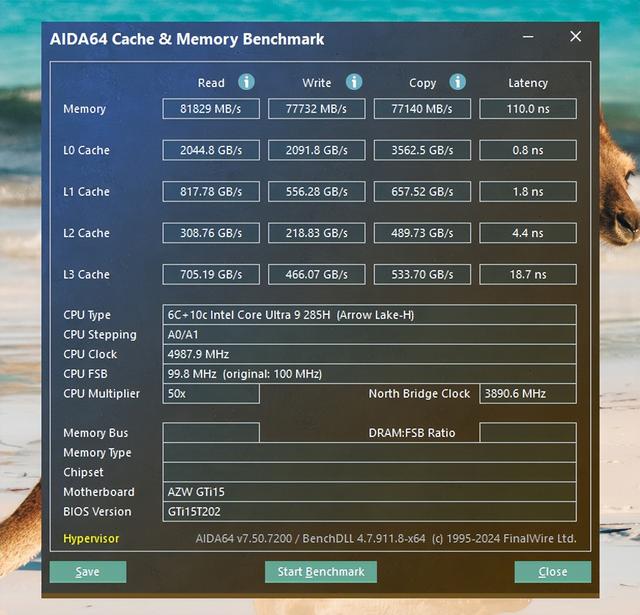Click the Motherboard value AZW GTi15
This screenshot has width=640, height=615.
369,492
